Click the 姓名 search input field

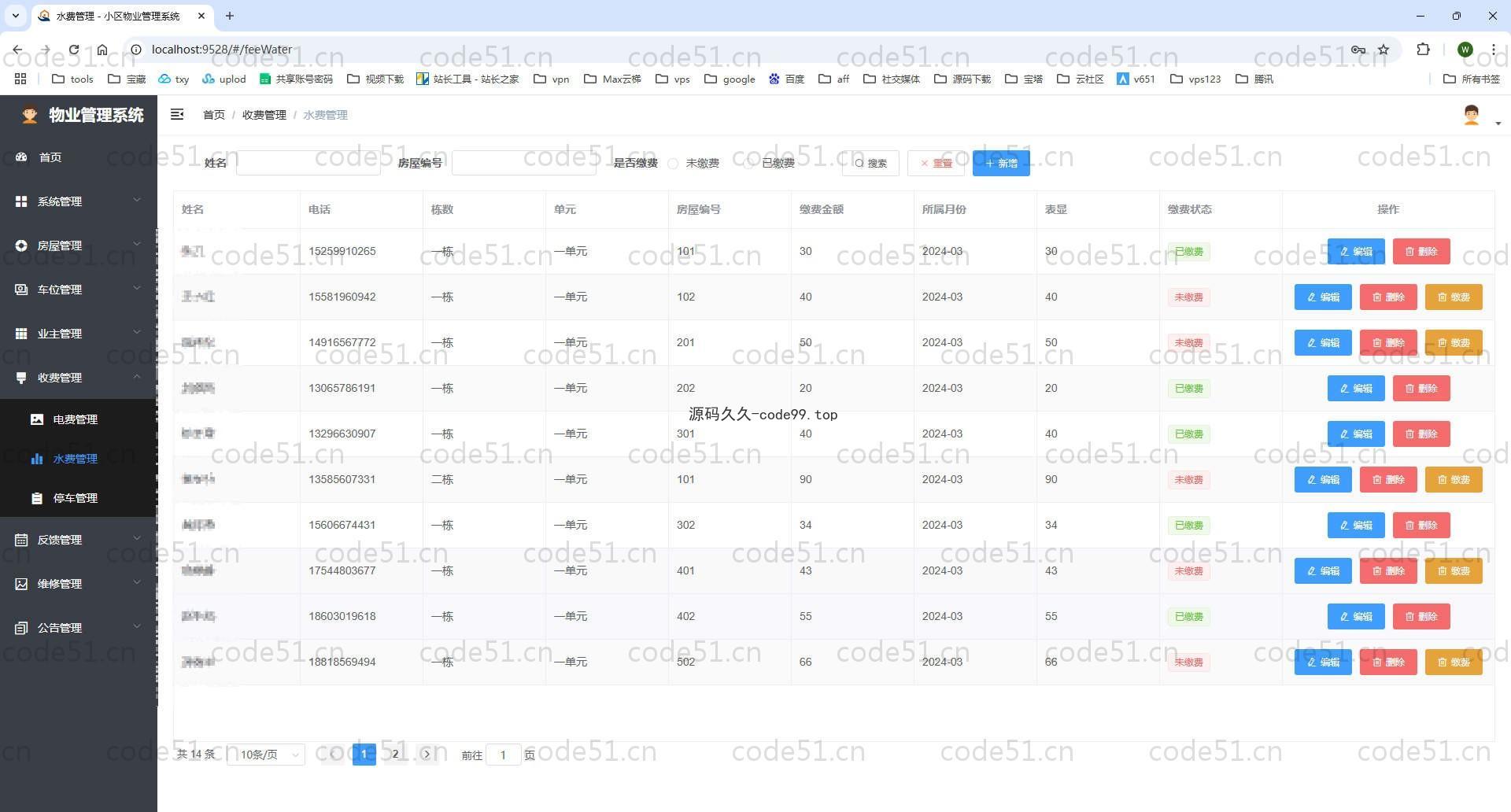[308, 163]
